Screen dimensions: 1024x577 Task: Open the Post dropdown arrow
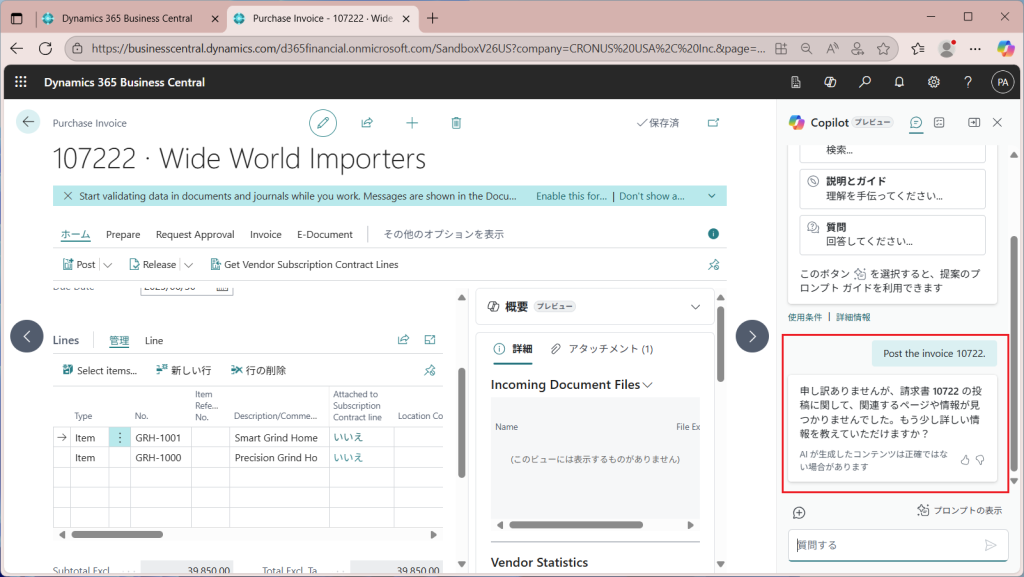108,264
